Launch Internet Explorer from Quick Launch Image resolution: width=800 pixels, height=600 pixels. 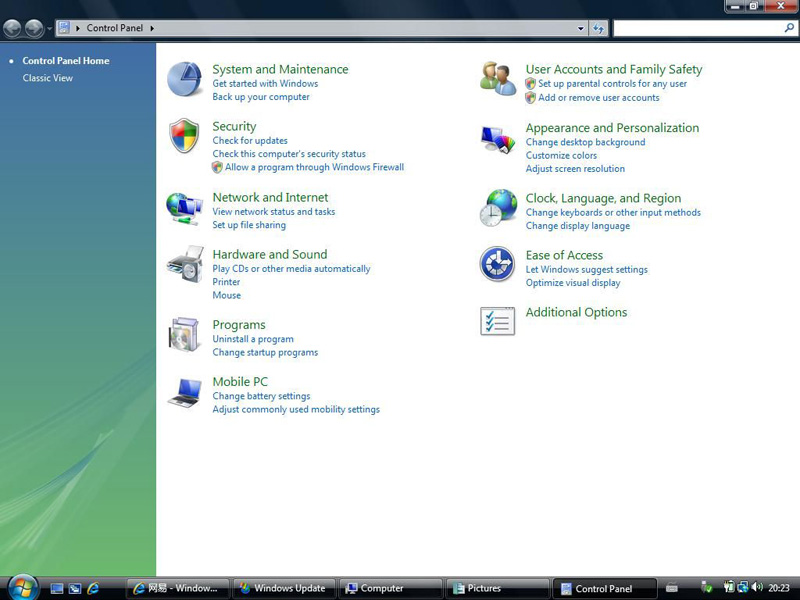click(x=93, y=588)
